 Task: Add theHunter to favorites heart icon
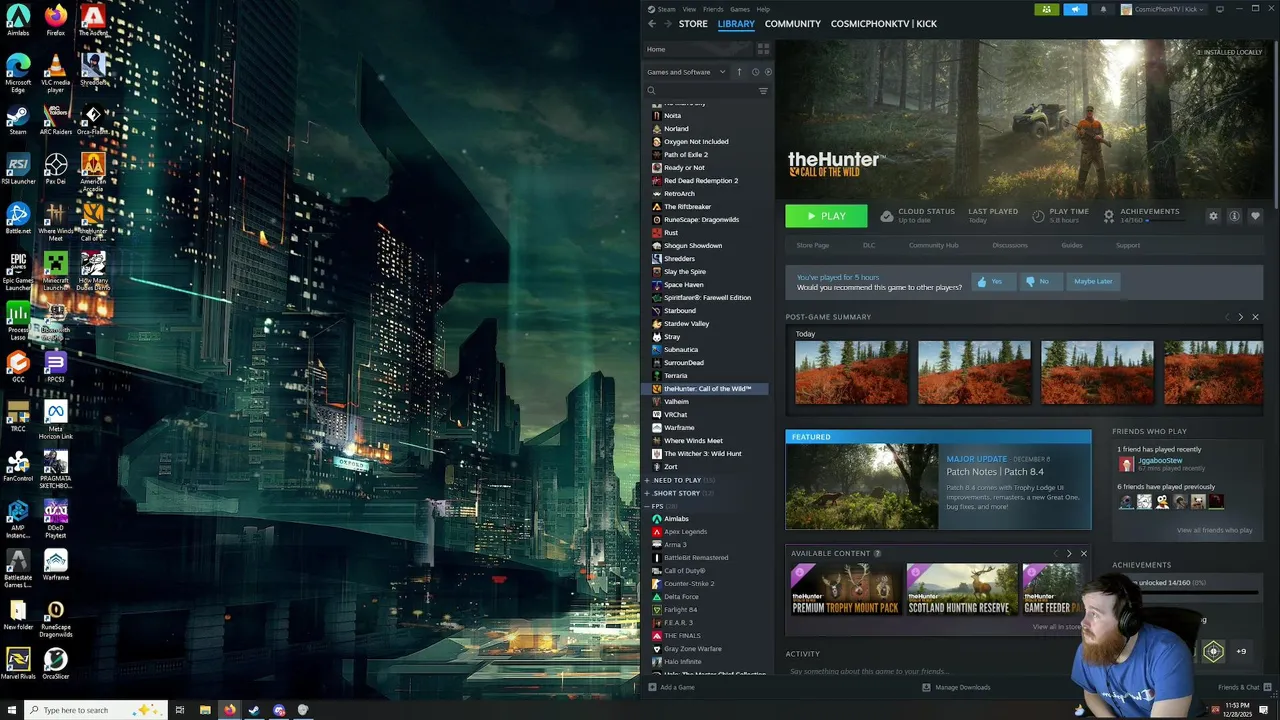click(1255, 216)
